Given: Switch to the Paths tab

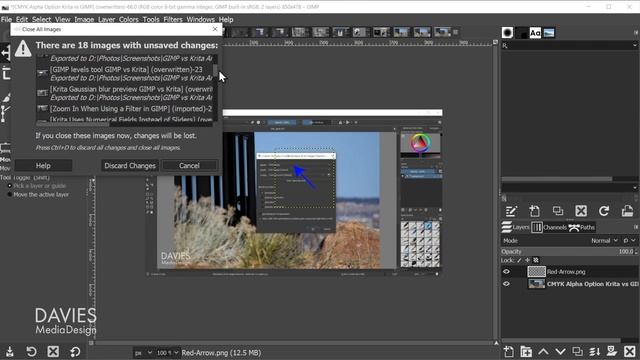Looking at the screenshot, I should 582,227.
